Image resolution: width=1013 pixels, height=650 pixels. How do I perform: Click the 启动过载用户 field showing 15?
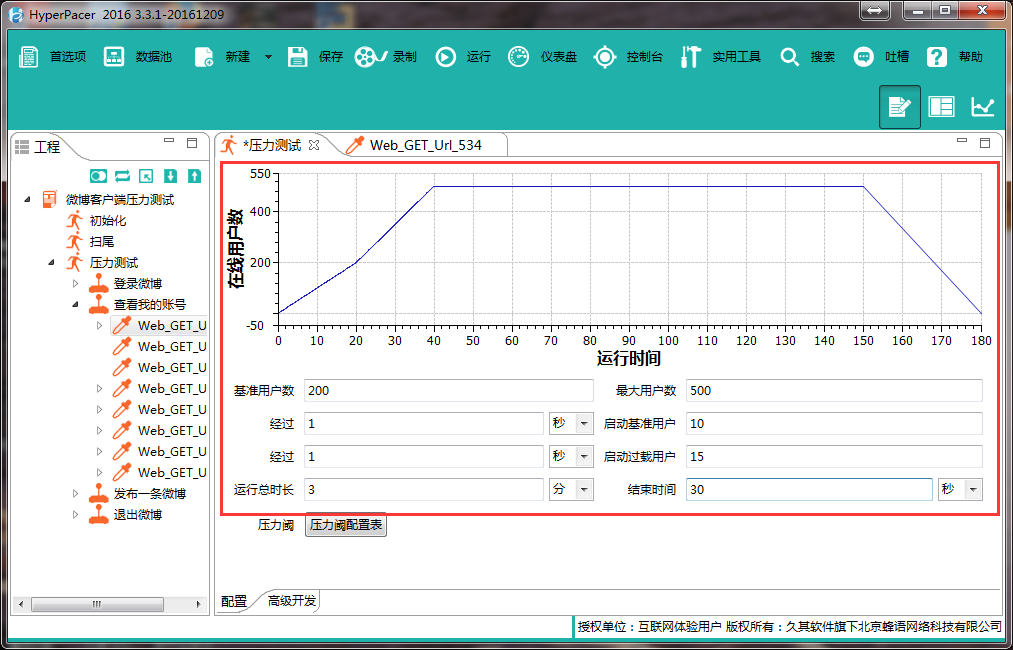coord(834,456)
